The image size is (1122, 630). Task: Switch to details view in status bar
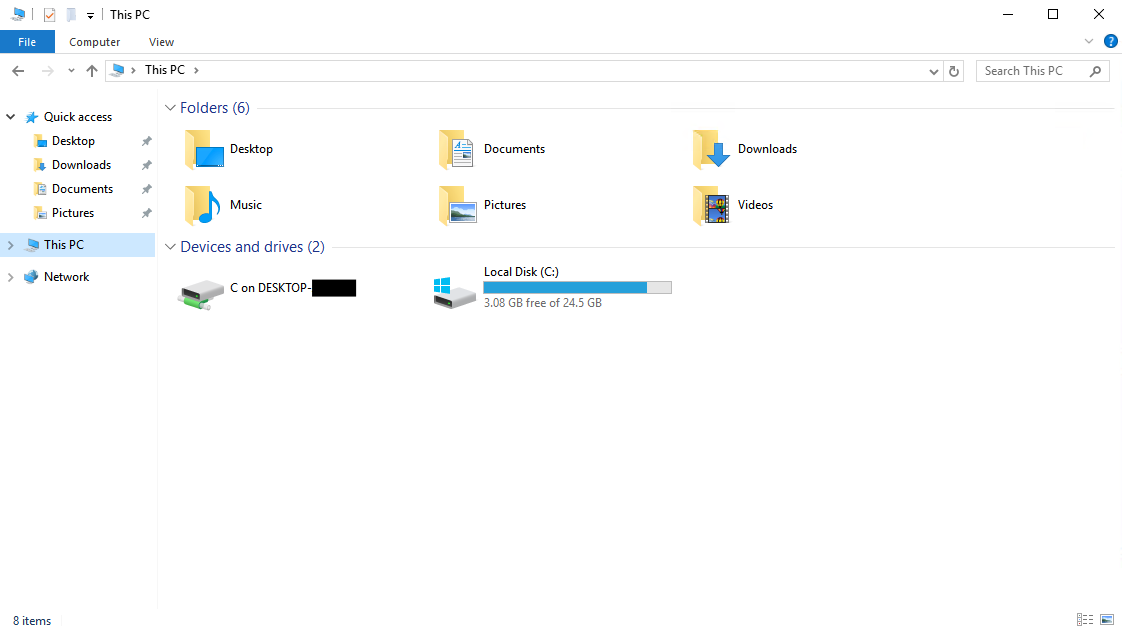click(1085, 620)
